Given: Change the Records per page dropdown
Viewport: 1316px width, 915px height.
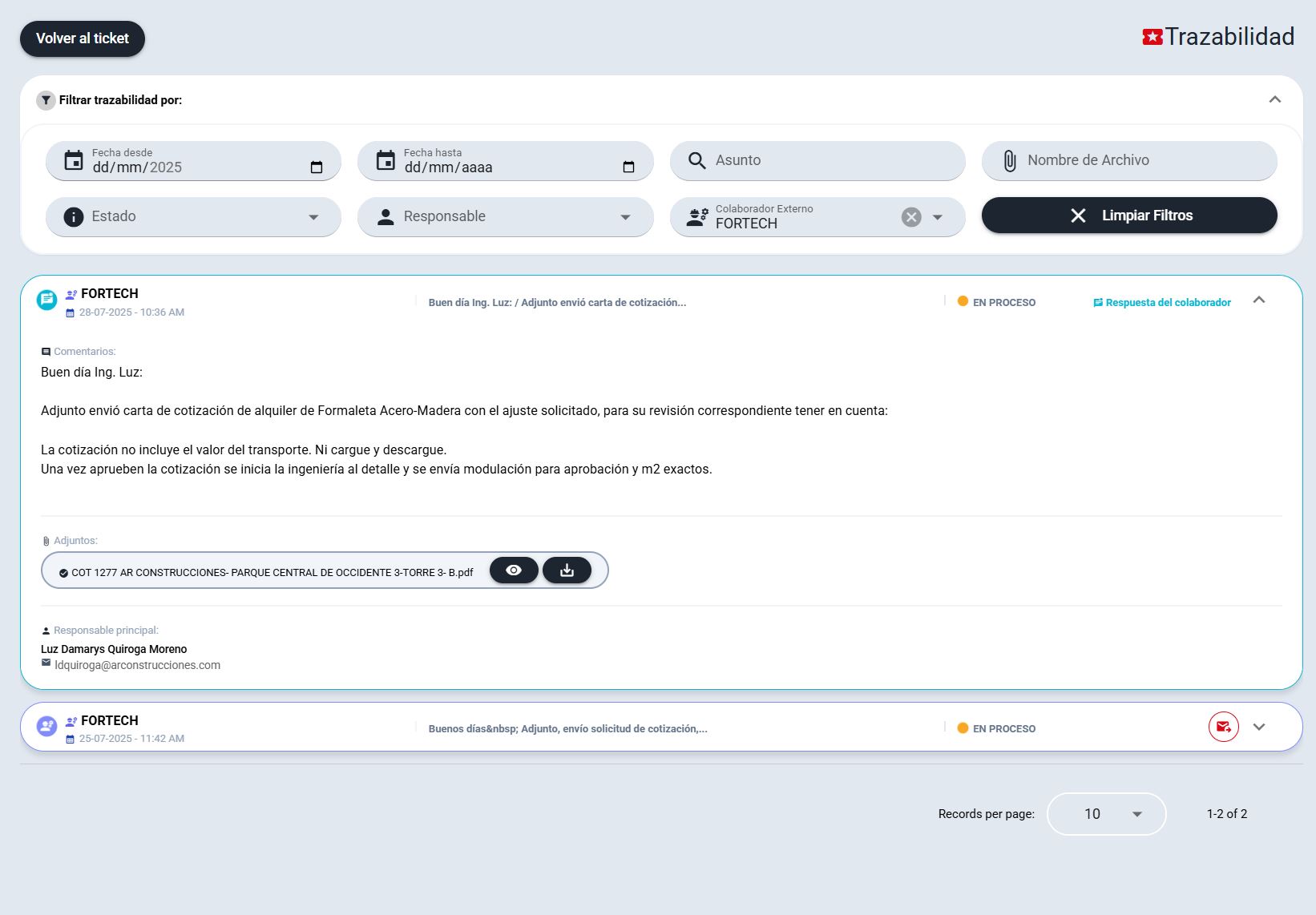Looking at the screenshot, I should click(x=1106, y=814).
